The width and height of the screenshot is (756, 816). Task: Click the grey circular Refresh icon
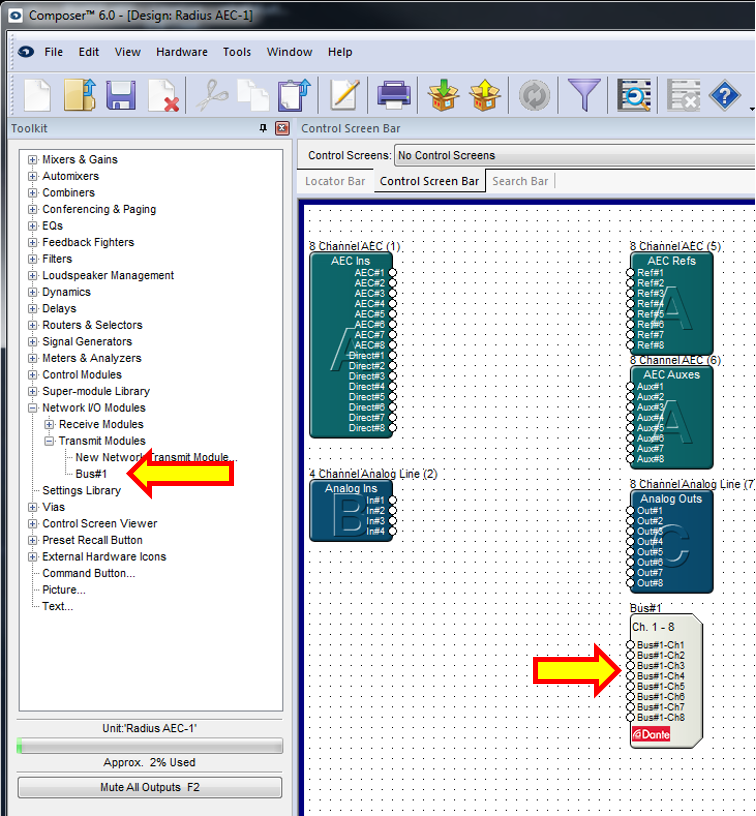[534, 96]
